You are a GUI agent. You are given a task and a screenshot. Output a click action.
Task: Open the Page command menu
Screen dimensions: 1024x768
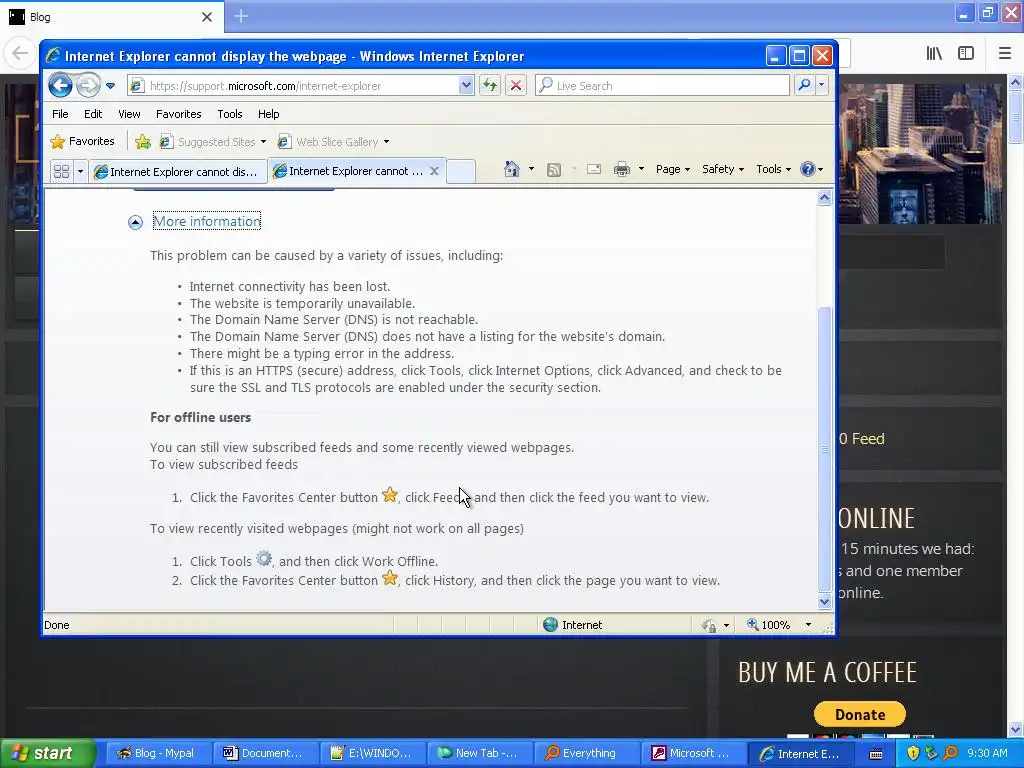tap(673, 169)
